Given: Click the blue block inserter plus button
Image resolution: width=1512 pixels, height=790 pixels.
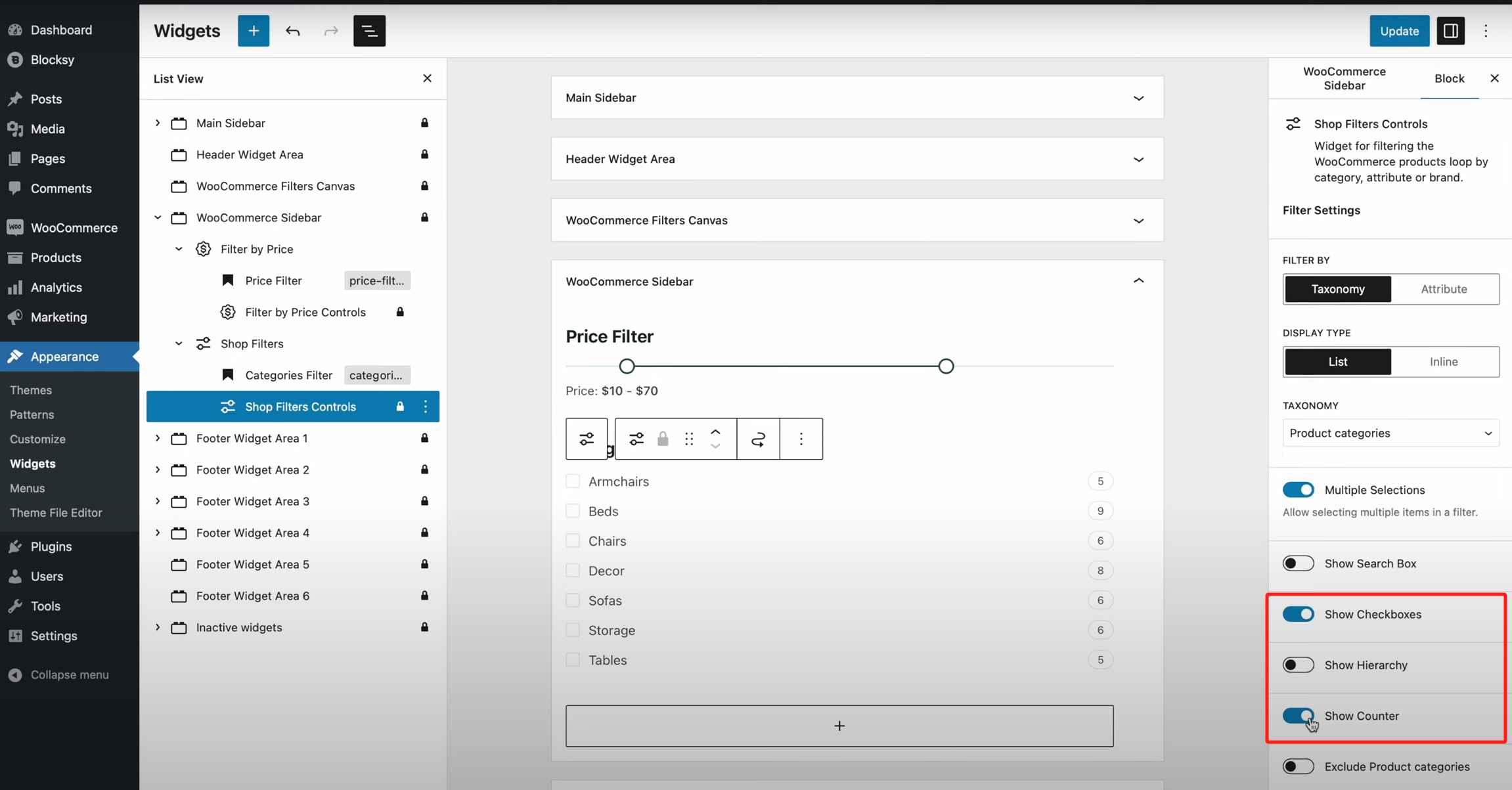Looking at the screenshot, I should (x=253, y=31).
